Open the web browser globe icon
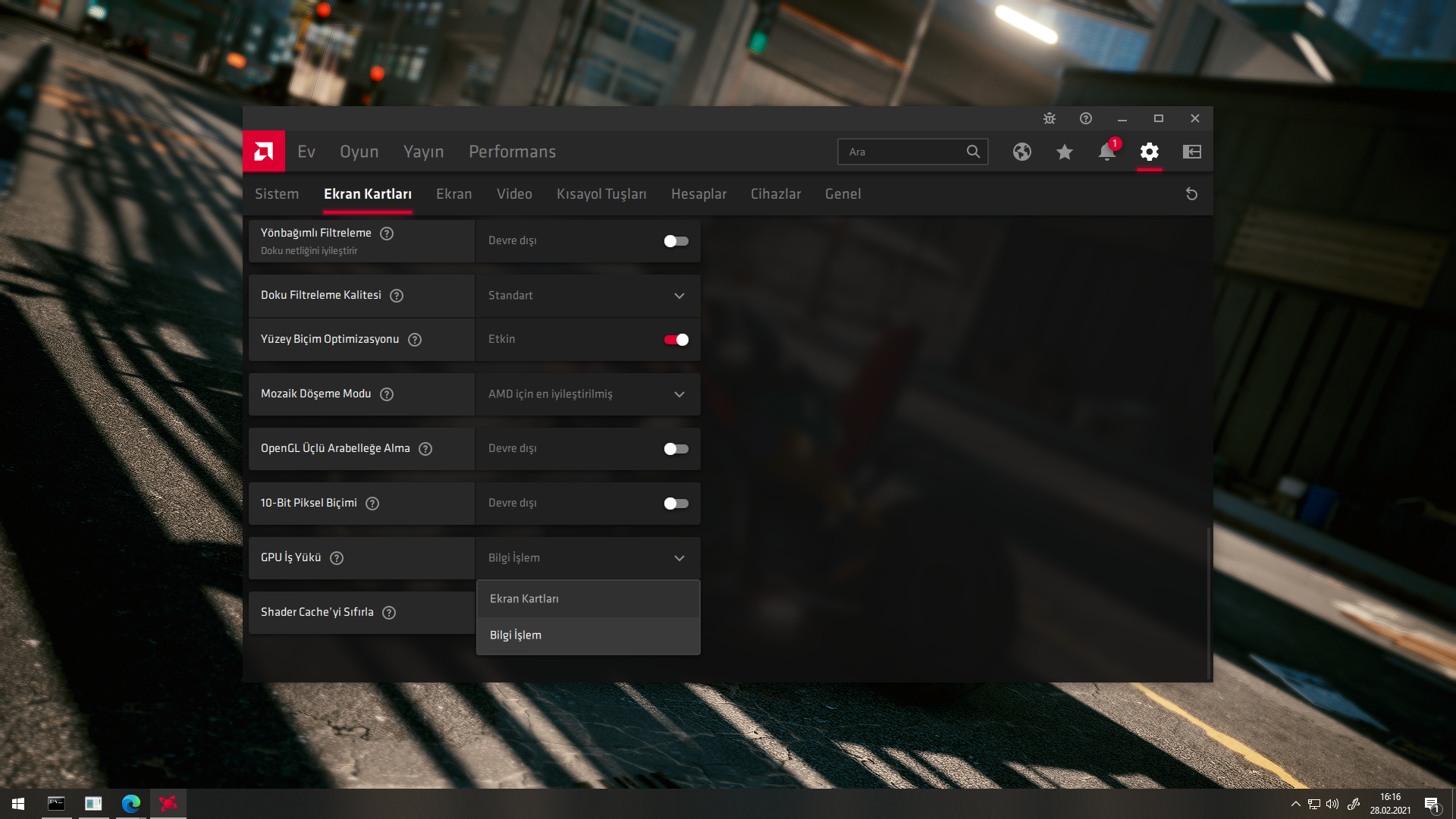This screenshot has width=1456, height=819. coord(1021,152)
